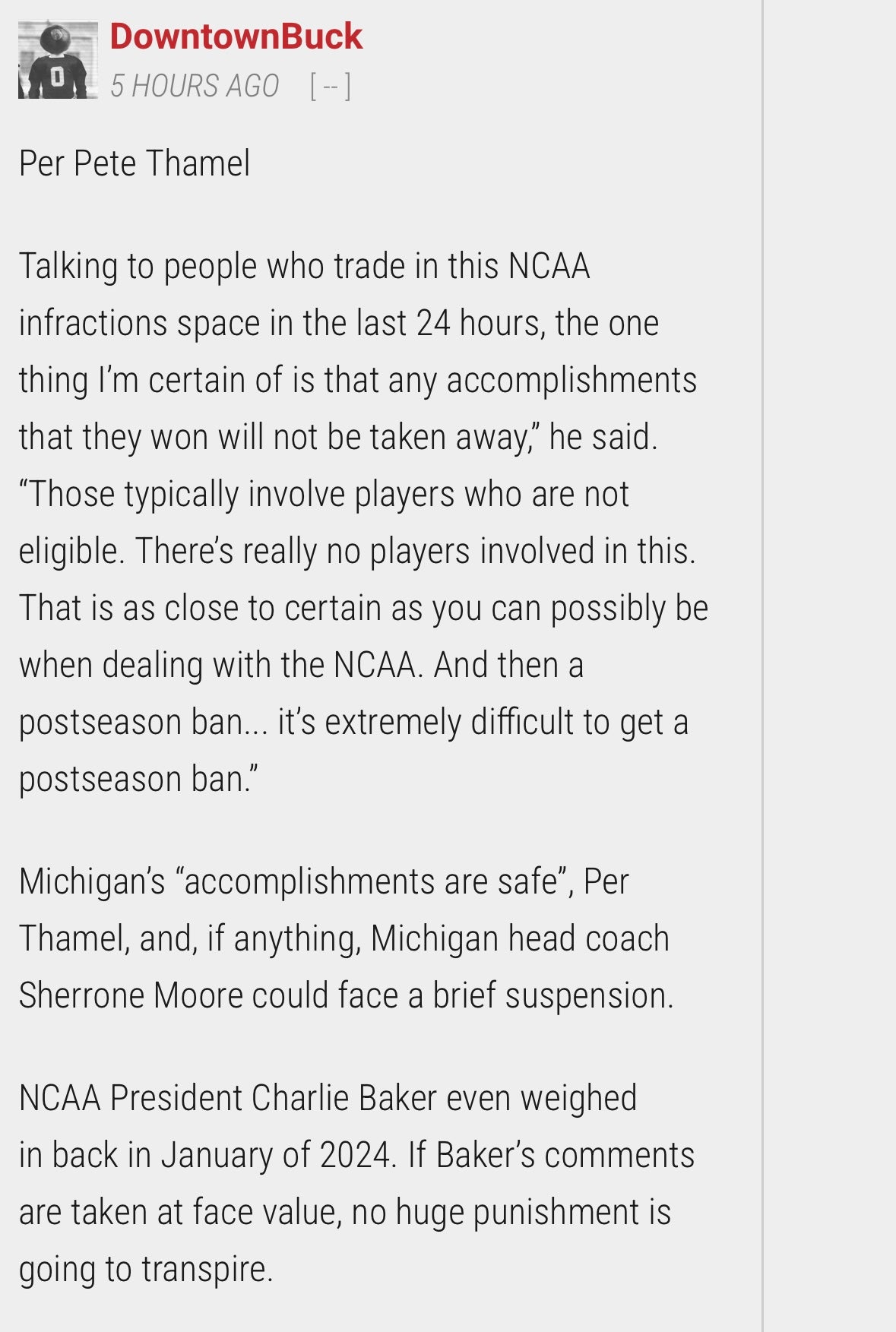Image resolution: width=896 pixels, height=1332 pixels.
Task: Open the 5 HOURS AGO timestamp permalink
Action: pyautogui.click(x=195, y=86)
